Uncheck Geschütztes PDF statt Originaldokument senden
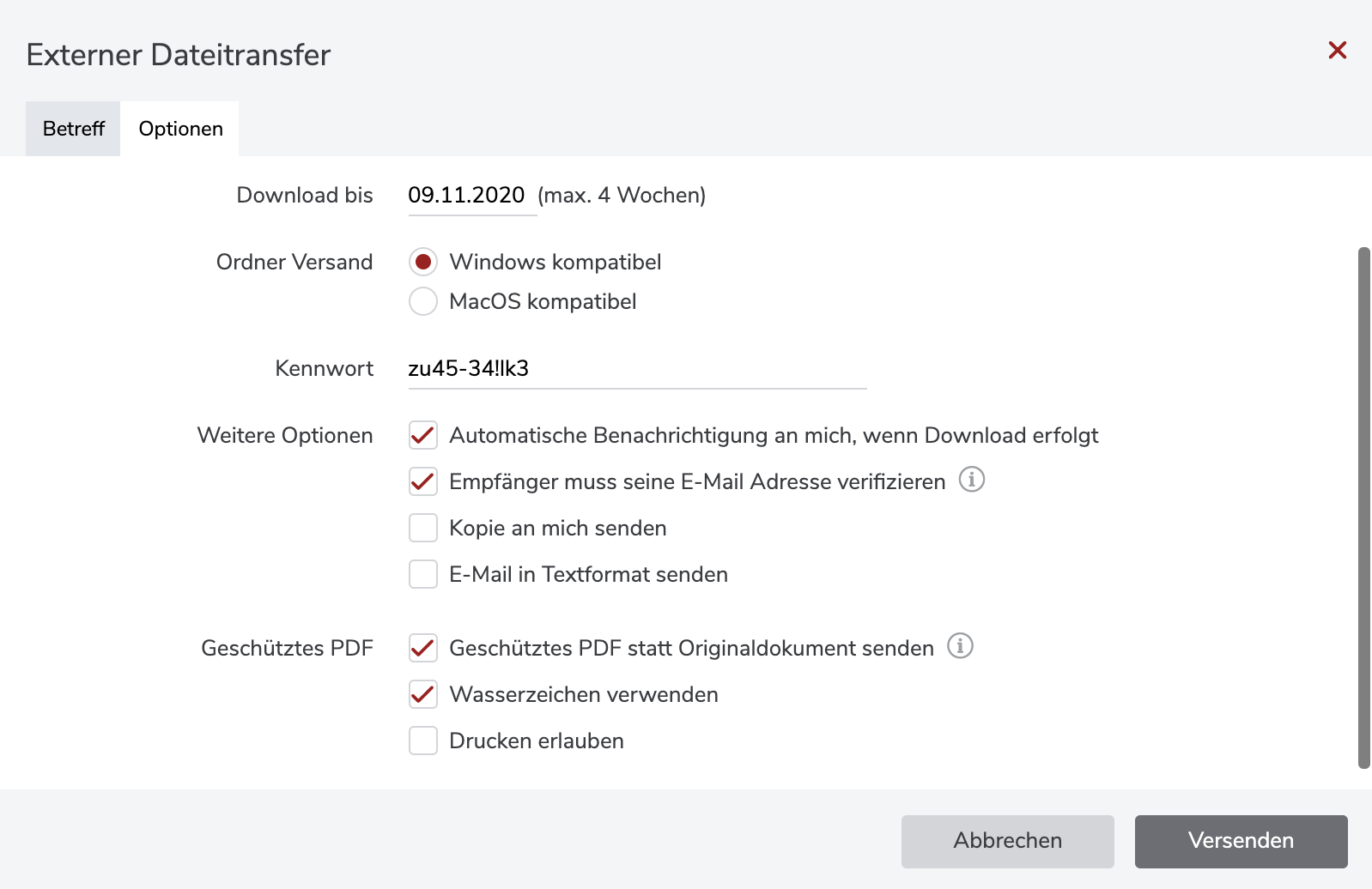Image resolution: width=1372 pixels, height=889 pixels. (x=423, y=648)
